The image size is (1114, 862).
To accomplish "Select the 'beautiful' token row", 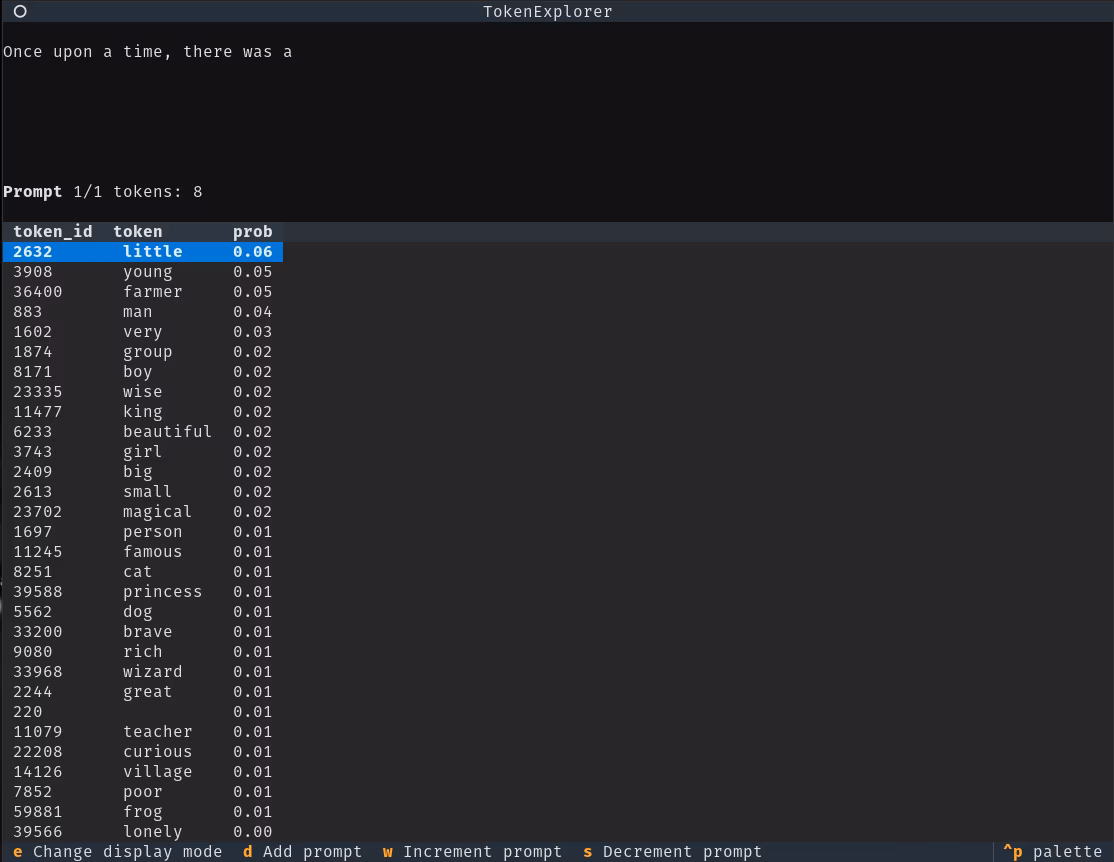I will 143,431.
